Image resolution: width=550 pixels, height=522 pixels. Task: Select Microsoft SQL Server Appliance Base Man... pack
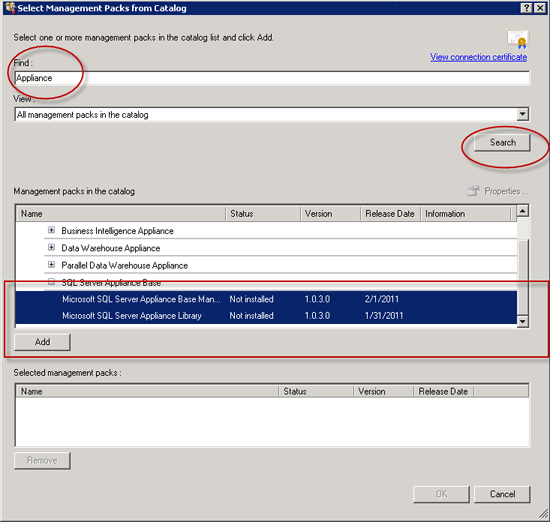pyautogui.click(x=267, y=299)
